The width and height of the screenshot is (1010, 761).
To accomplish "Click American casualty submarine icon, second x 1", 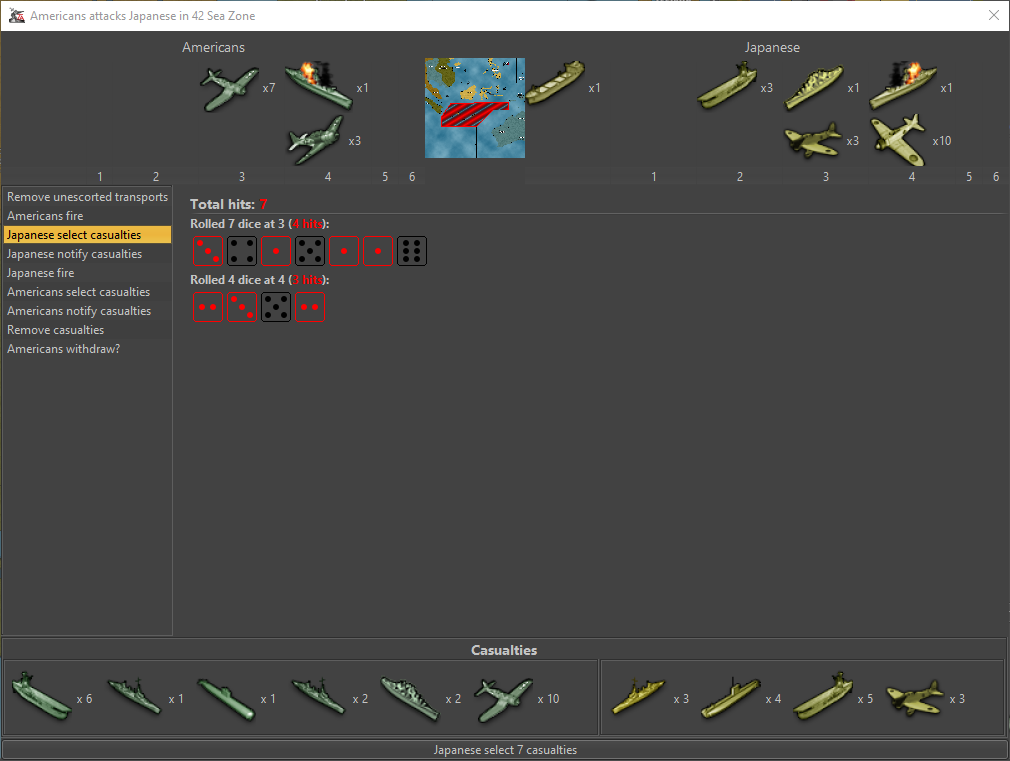I will click(x=226, y=698).
